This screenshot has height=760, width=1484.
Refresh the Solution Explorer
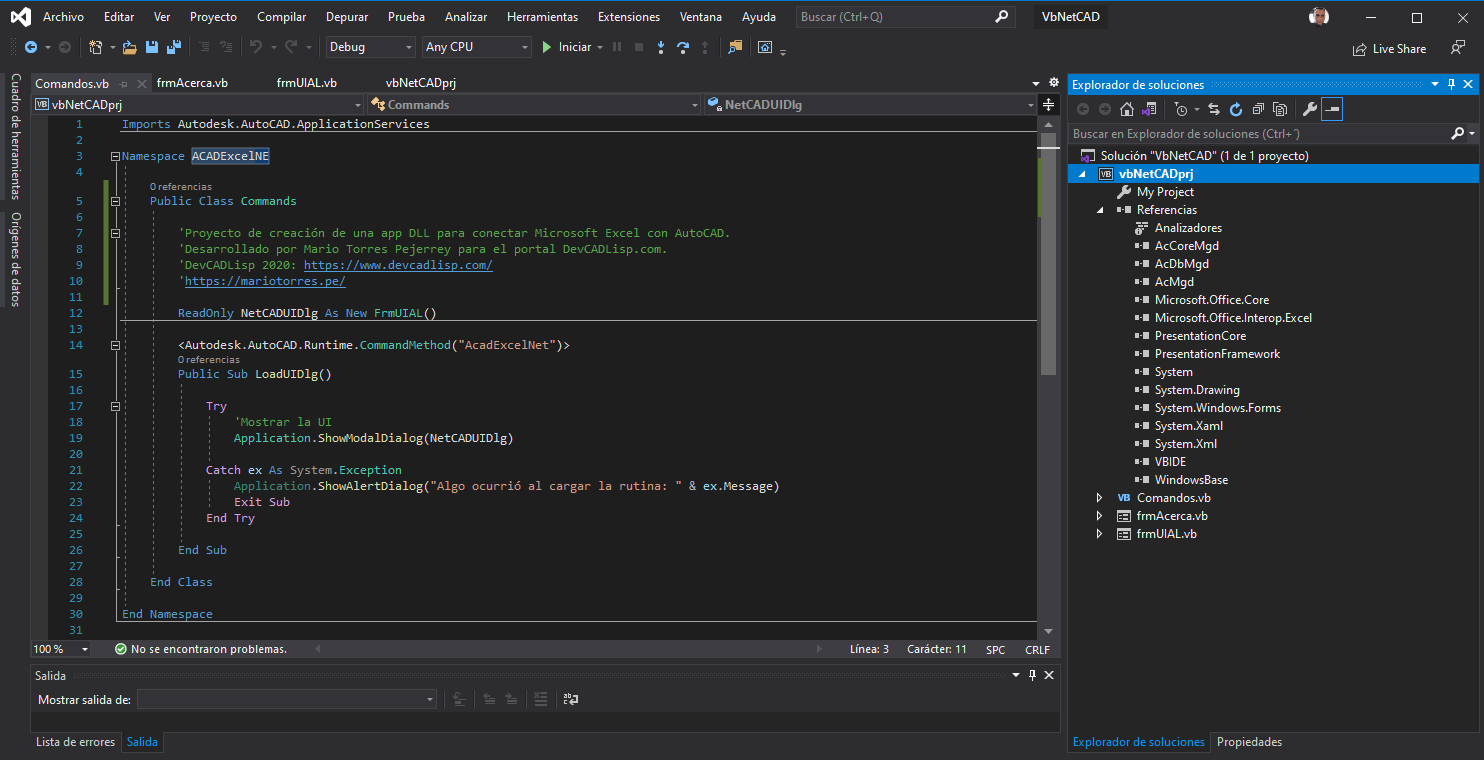tap(1237, 109)
